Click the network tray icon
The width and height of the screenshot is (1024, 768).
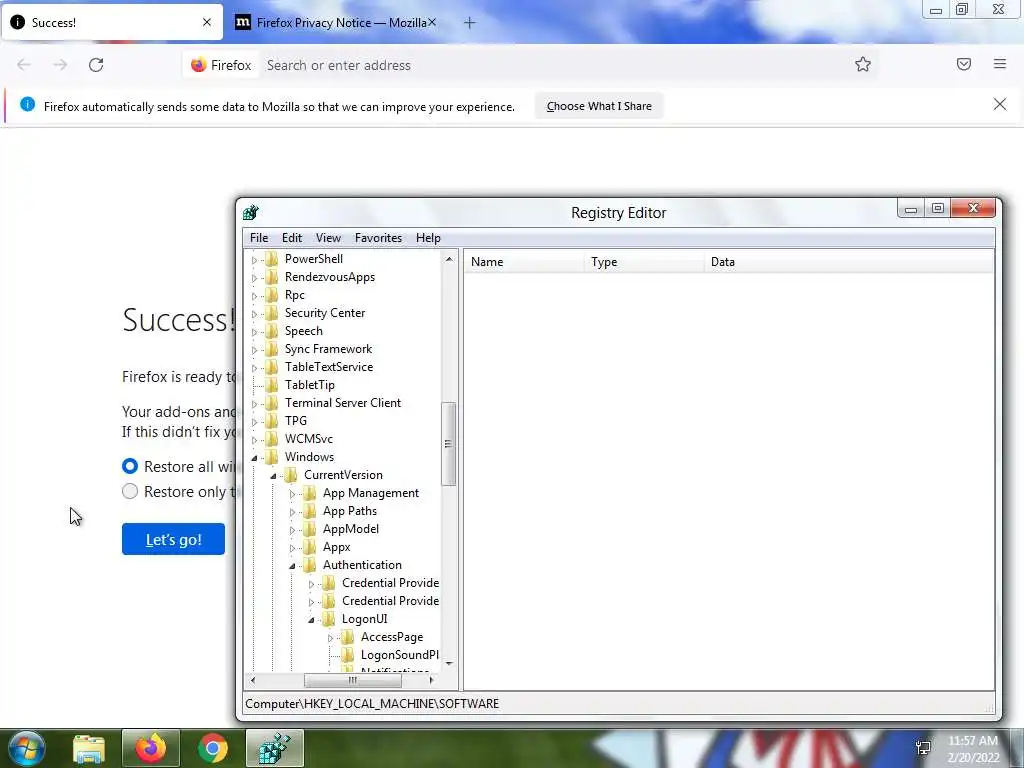click(923, 748)
